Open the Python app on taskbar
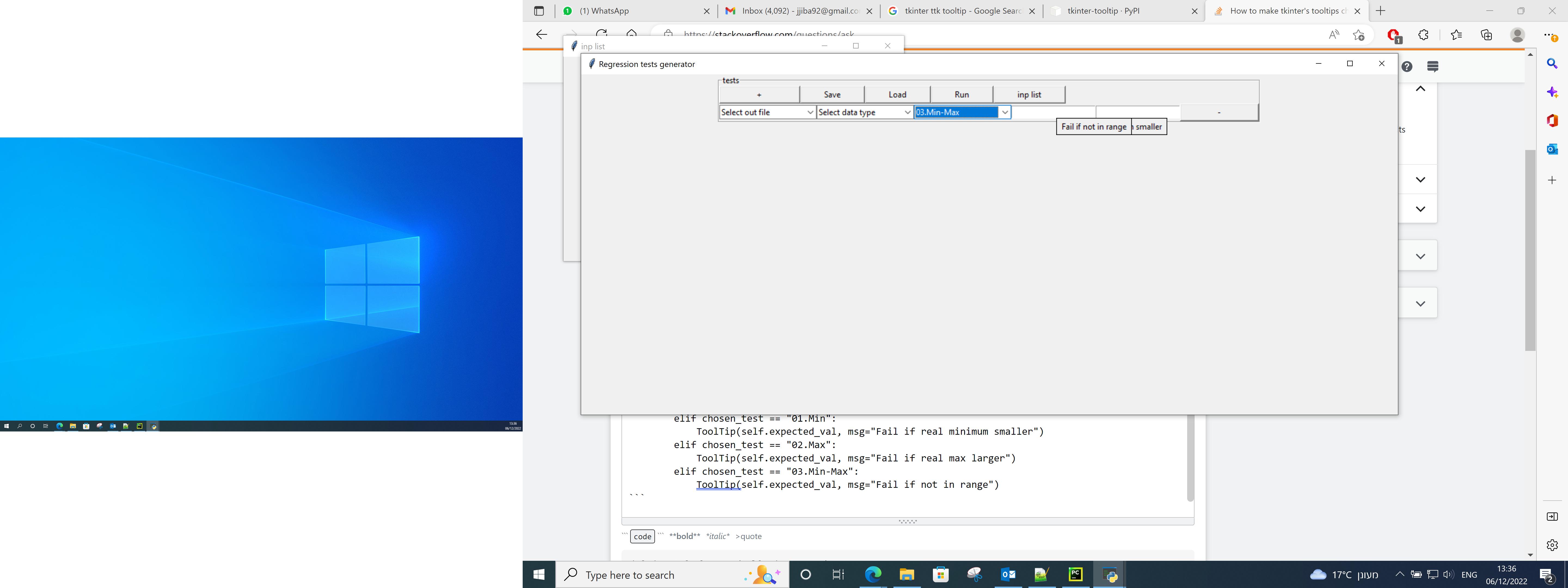This screenshot has width=1568, height=588. coord(1109,575)
